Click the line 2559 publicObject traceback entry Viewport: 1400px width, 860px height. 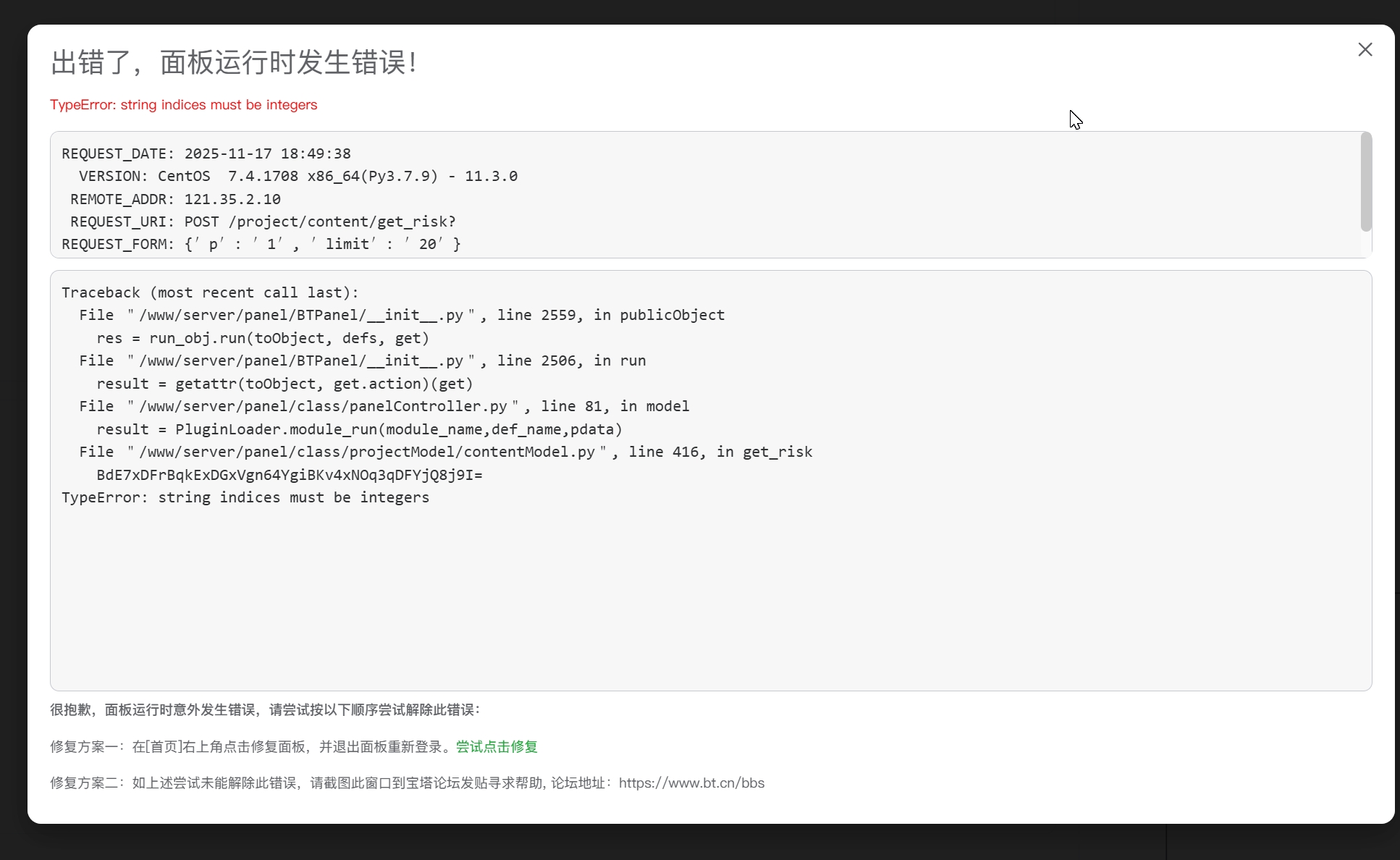(402, 315)
